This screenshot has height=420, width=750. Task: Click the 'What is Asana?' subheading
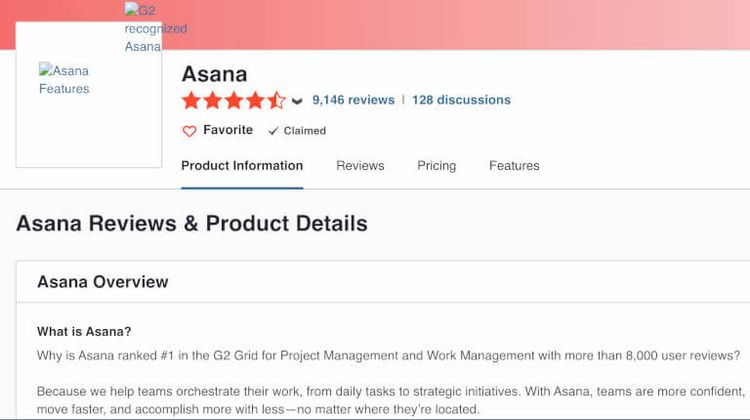coord(84,331)
